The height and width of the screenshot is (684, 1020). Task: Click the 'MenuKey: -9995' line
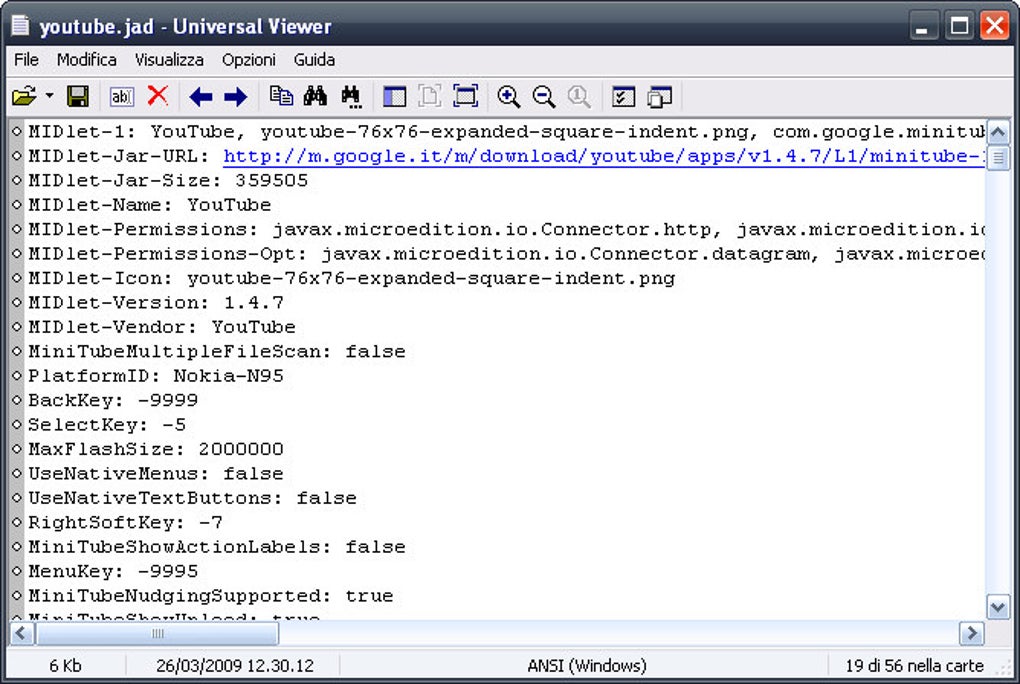point(113,571)
